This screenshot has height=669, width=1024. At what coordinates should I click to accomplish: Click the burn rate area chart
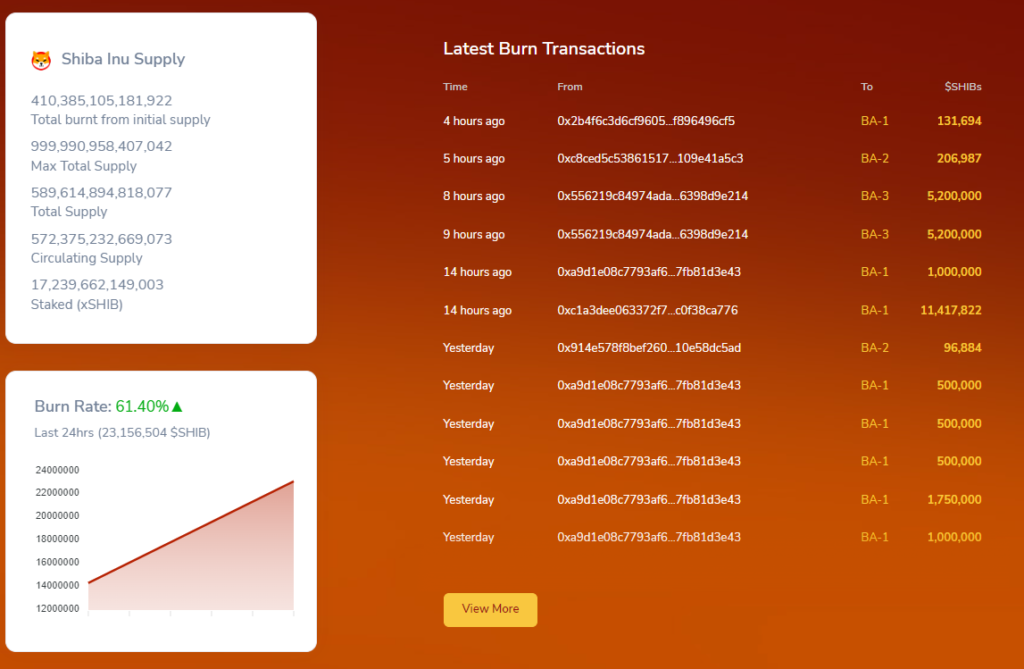click(x=191, y=546)
